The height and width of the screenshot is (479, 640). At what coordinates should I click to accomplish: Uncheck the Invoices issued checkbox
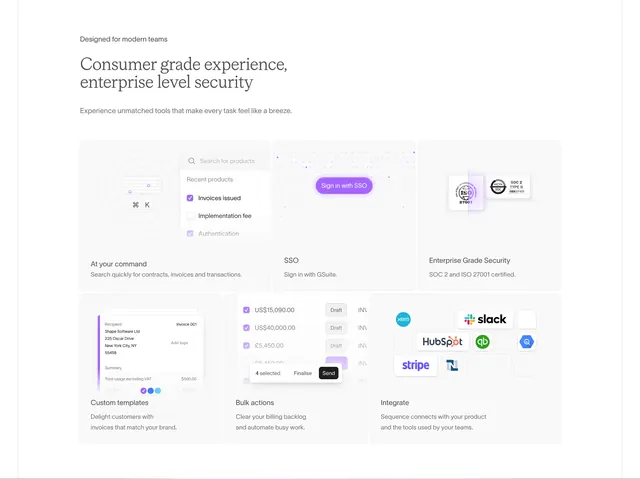(x=190, y=198)
